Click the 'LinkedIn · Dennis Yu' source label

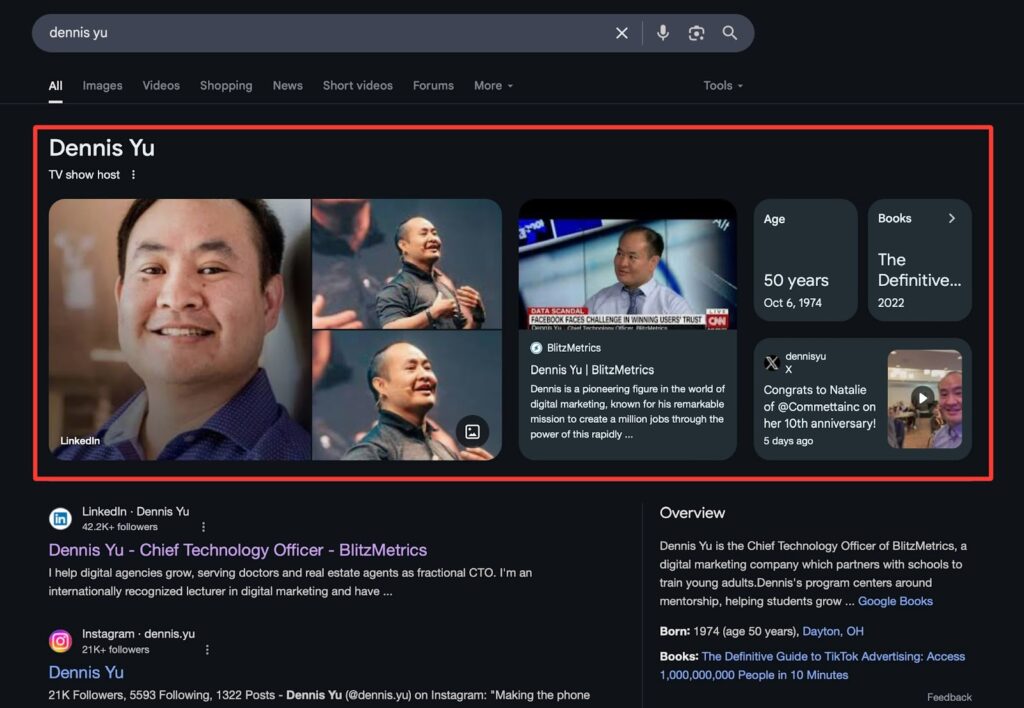tap(135, 511)
